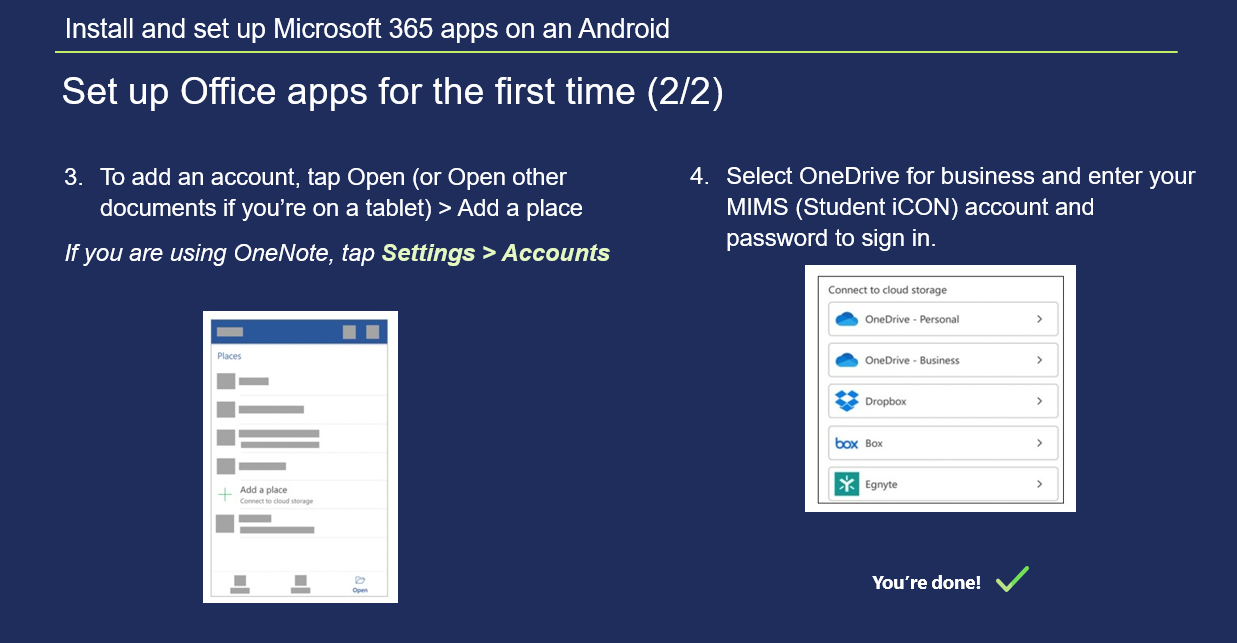
Task: Click the slide title Set up Office apps
Action: pos(392,91)
